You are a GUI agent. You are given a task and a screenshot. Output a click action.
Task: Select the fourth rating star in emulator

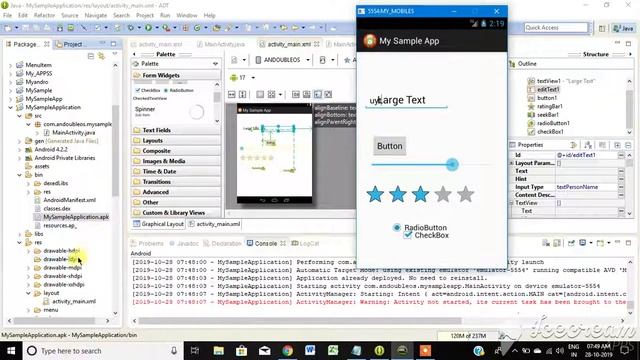tap(442, 194)
